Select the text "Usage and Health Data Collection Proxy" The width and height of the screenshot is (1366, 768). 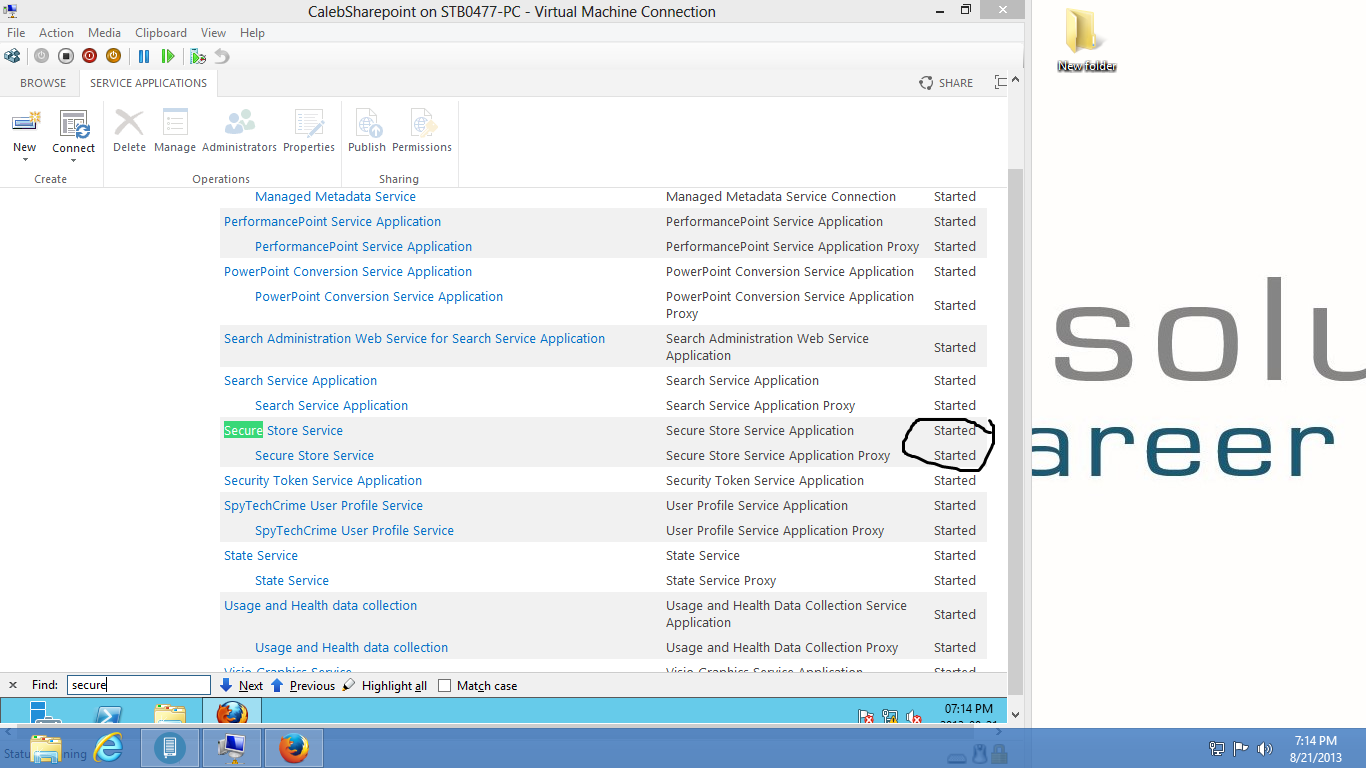(782, 648)
